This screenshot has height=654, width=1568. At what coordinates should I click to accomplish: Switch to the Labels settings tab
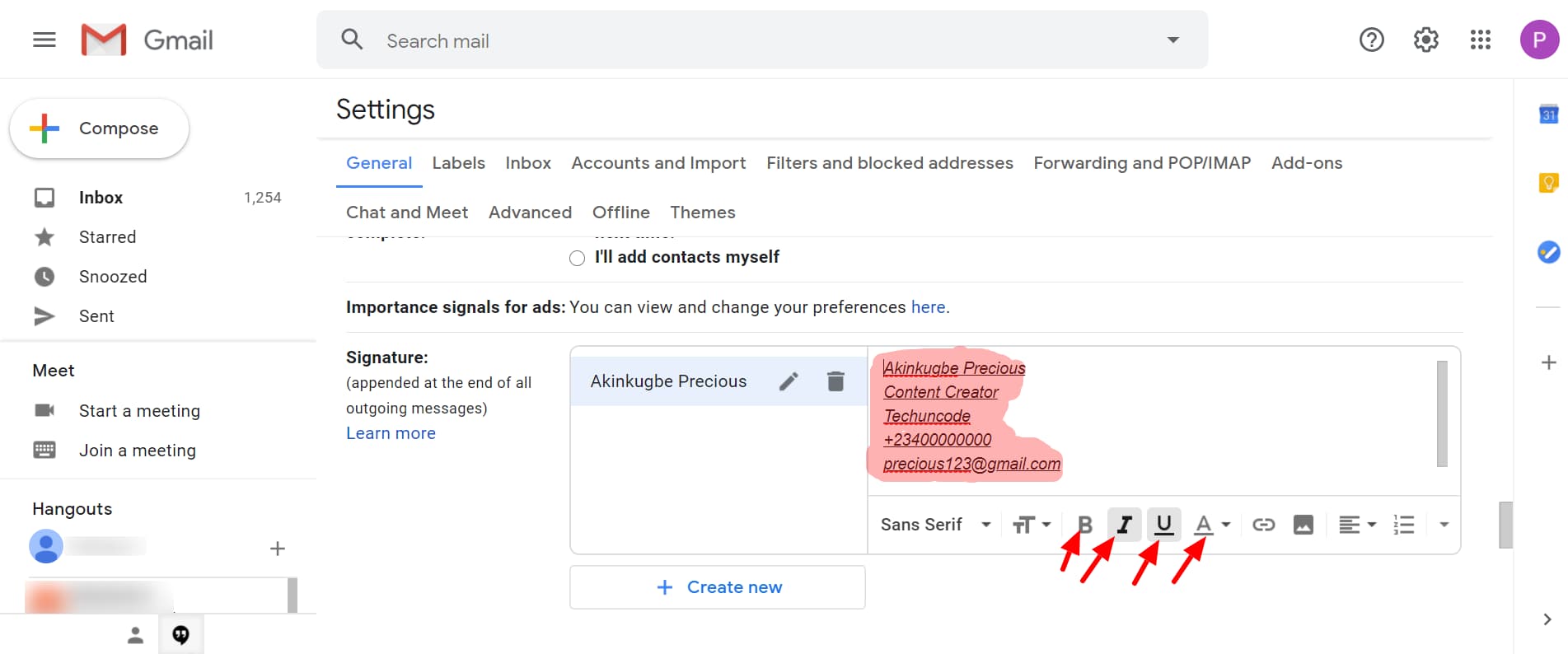tap(458, 163)
